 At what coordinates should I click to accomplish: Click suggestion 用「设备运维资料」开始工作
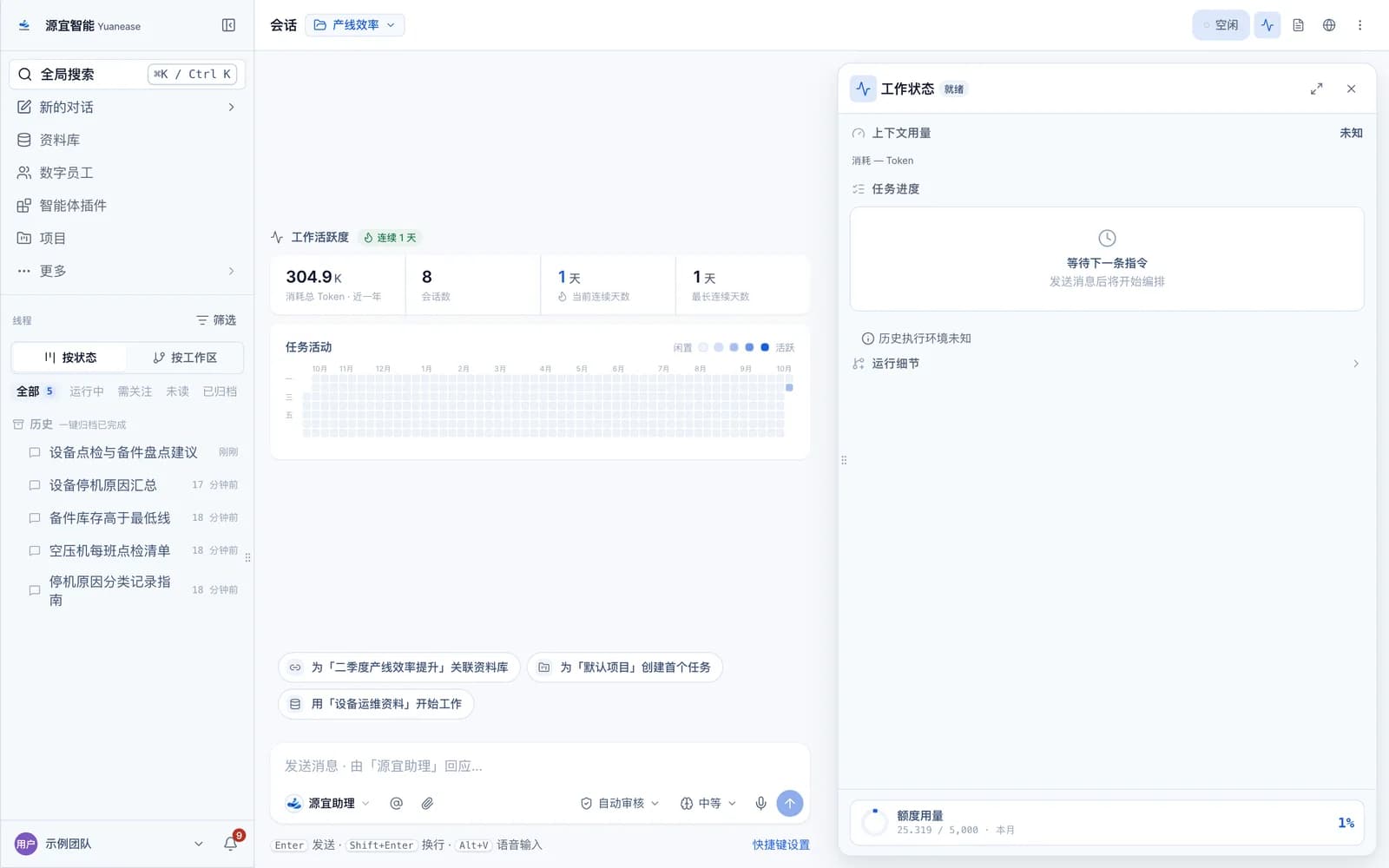click(x=376, y=704)
